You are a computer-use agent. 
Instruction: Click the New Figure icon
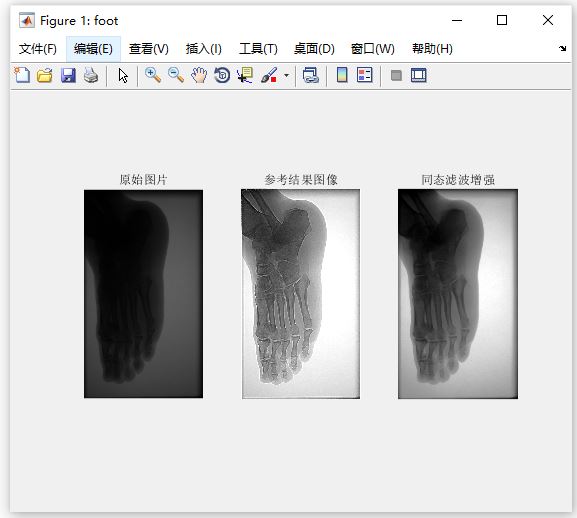(x=22, y=75)
